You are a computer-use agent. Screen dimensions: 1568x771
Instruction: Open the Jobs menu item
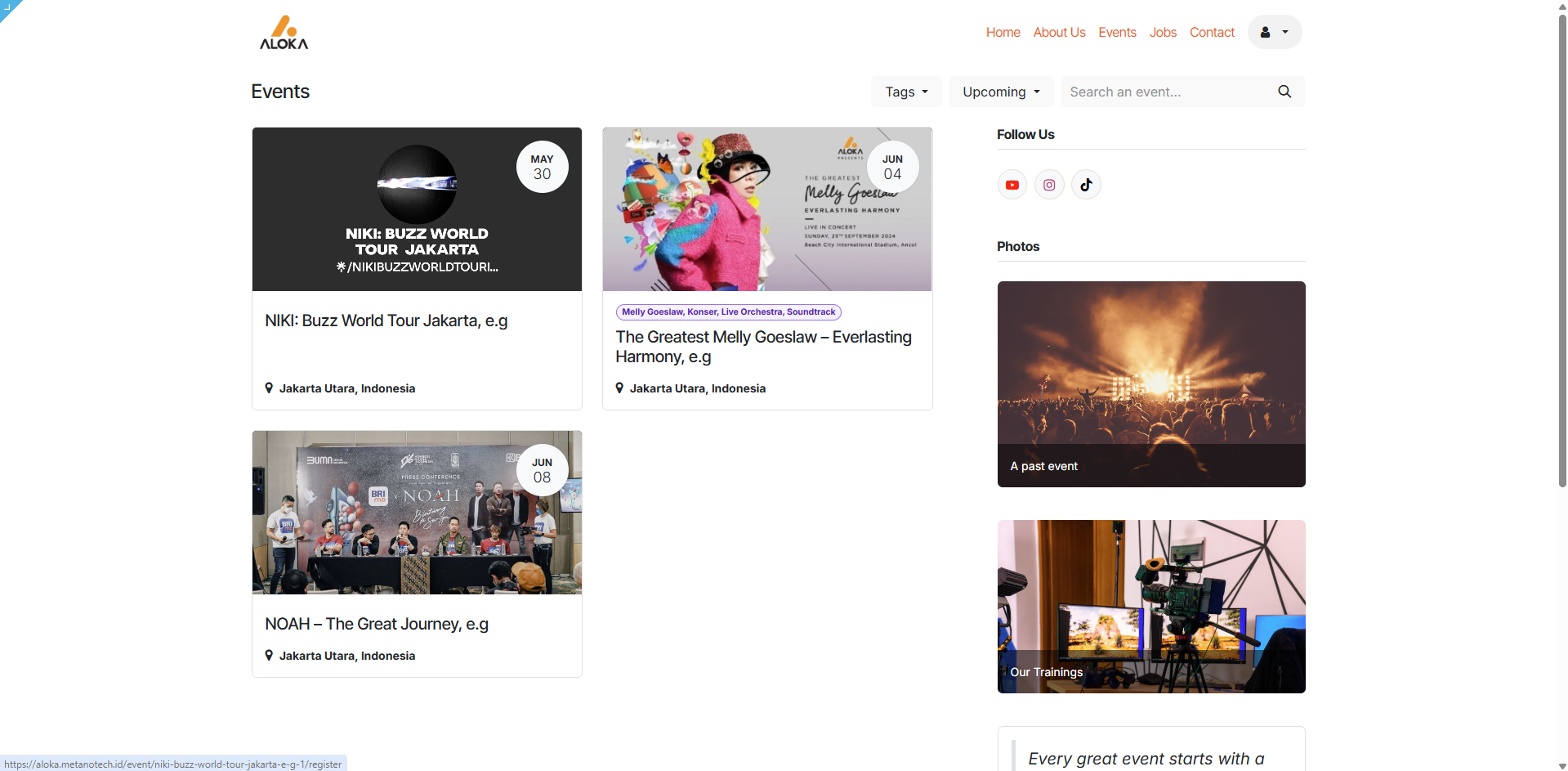tap(1163, 32)
